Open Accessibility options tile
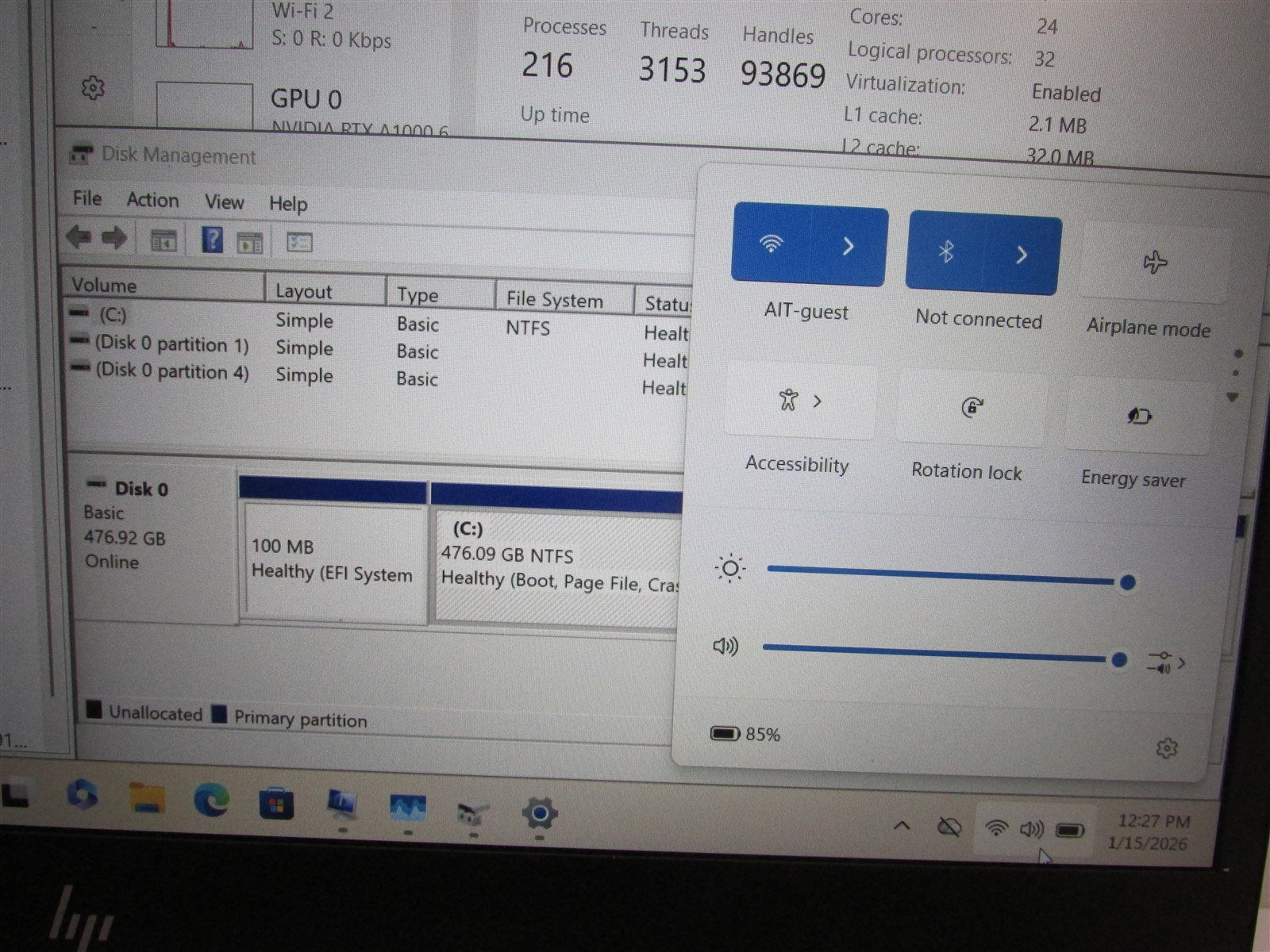 click(800, 400)
